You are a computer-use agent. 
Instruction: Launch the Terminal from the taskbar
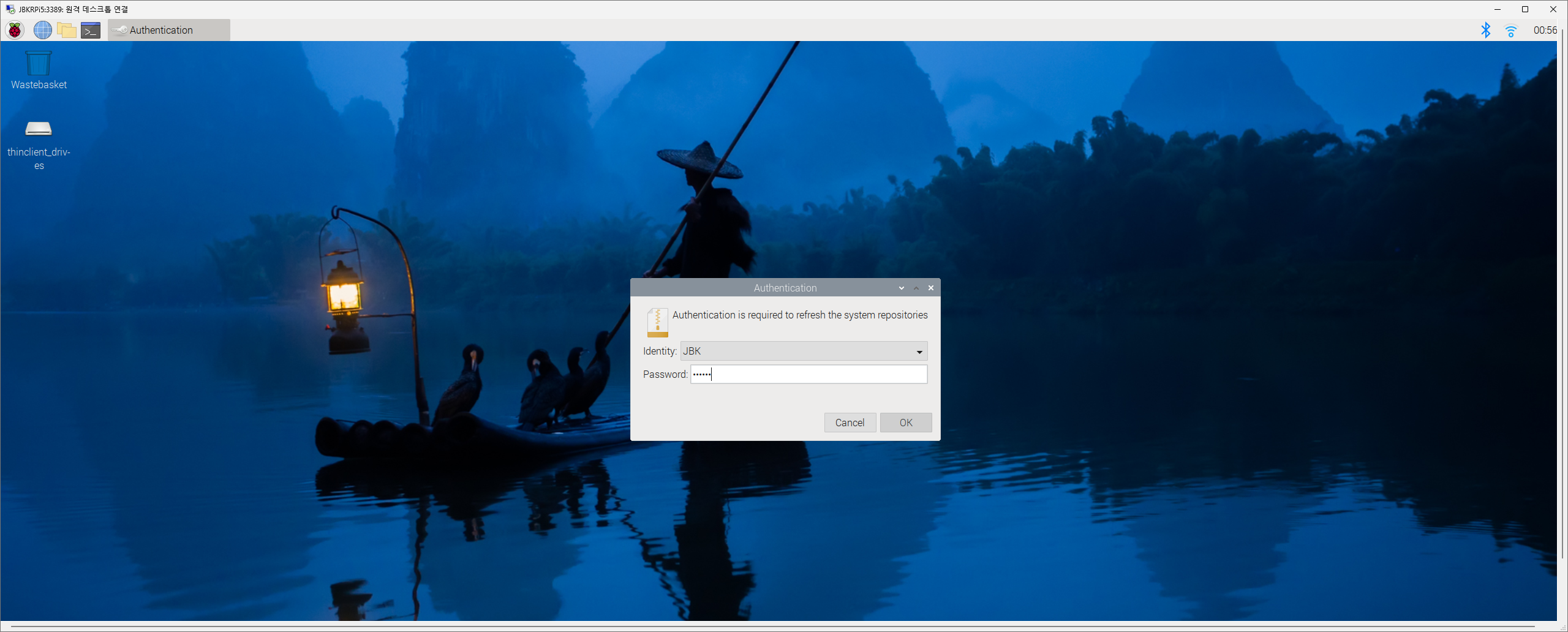pyautogui.click(x=91, y=30)
